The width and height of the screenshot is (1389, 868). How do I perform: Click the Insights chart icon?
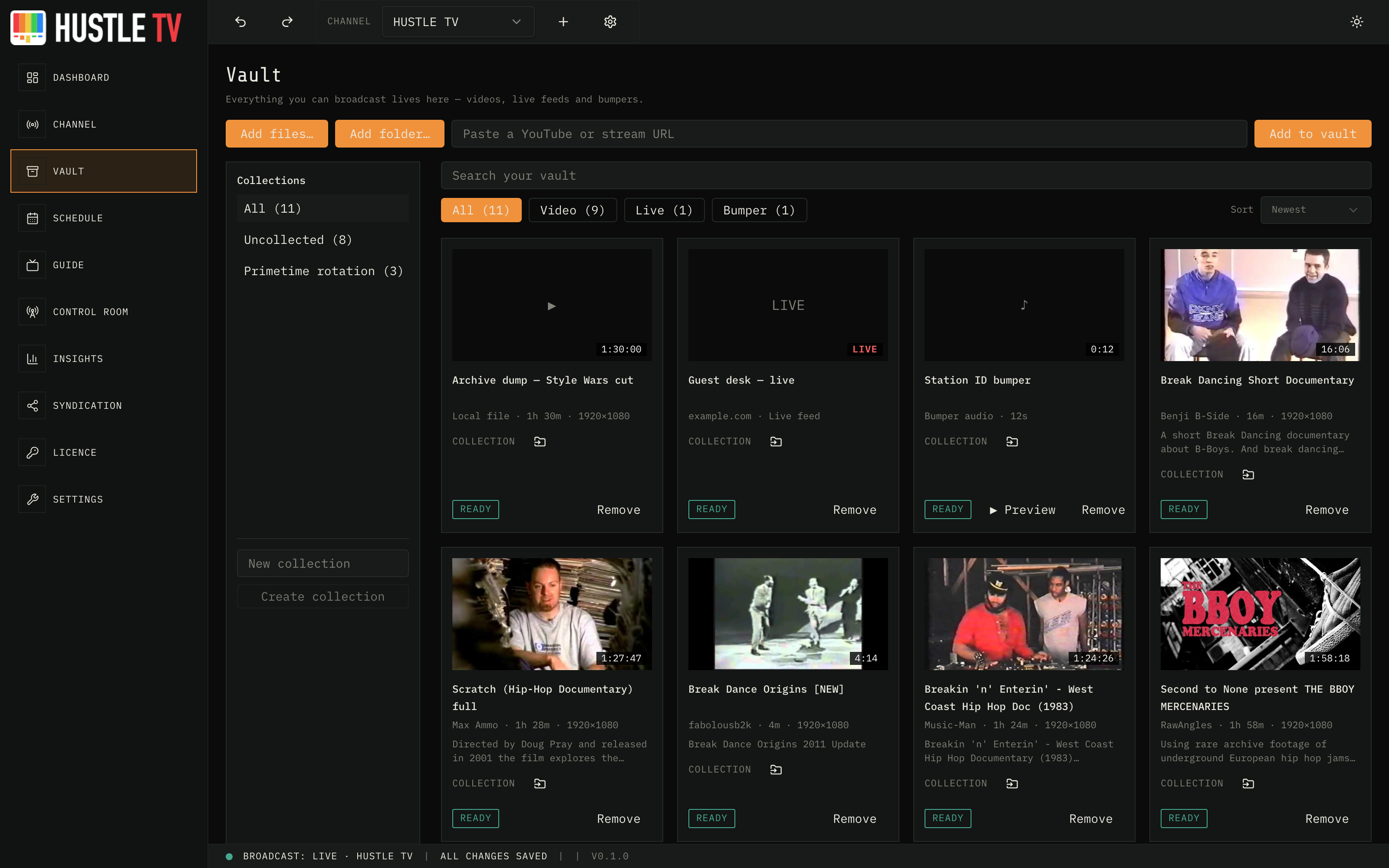coord(32,359)
